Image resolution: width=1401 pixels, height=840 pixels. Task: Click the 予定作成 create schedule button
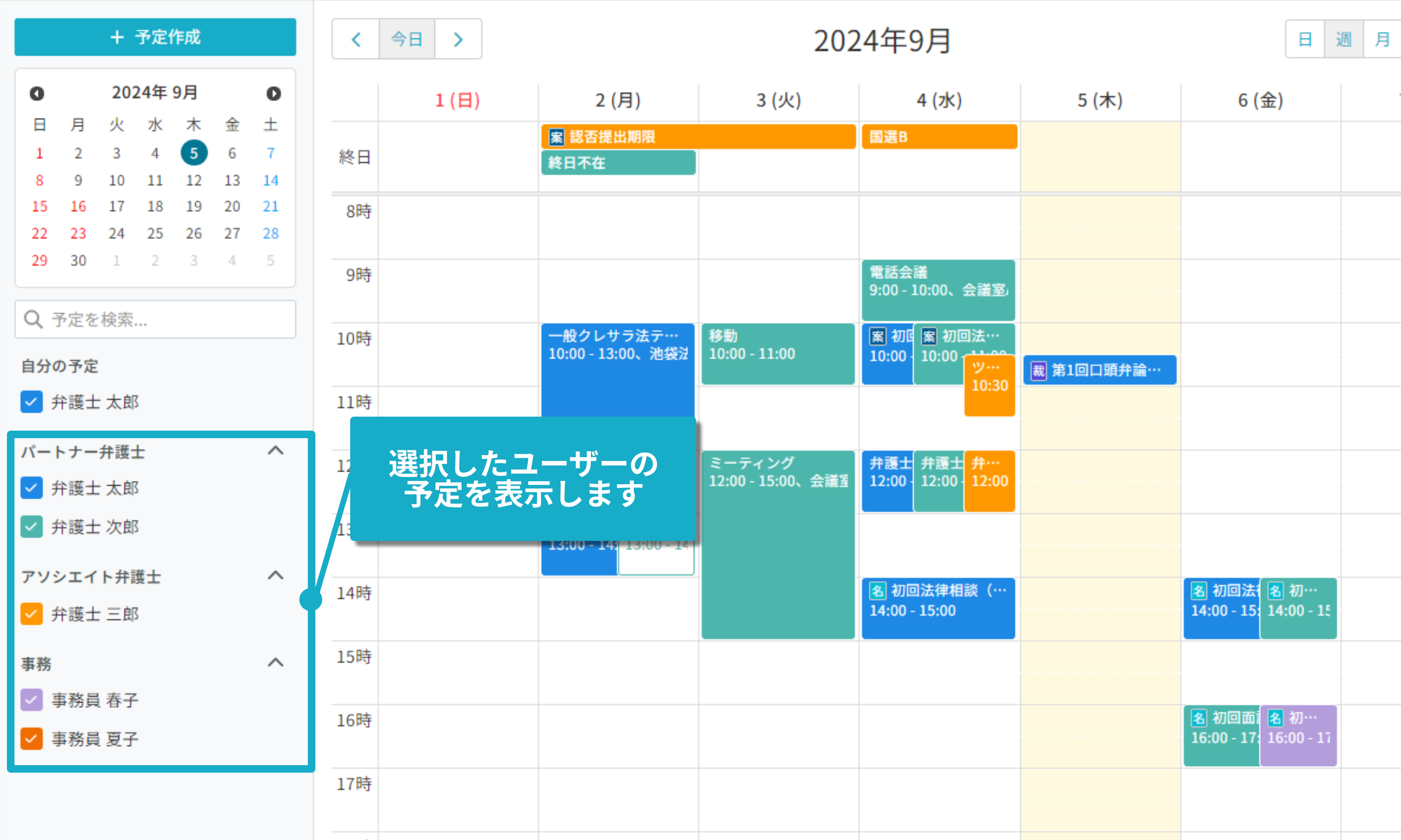(155, 37)
